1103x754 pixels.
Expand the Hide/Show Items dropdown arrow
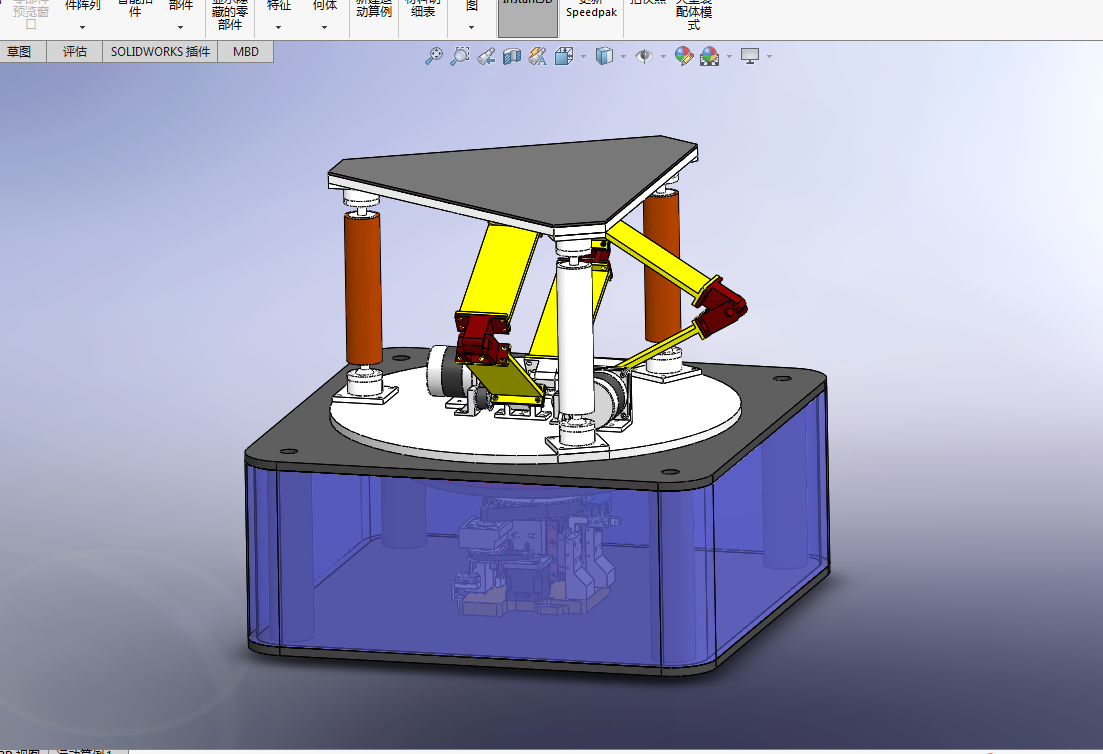click(x=663, y=56)
